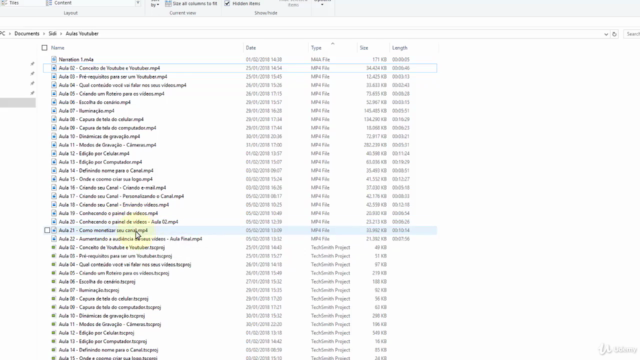Click the Content layout icon

coord(49,3)
